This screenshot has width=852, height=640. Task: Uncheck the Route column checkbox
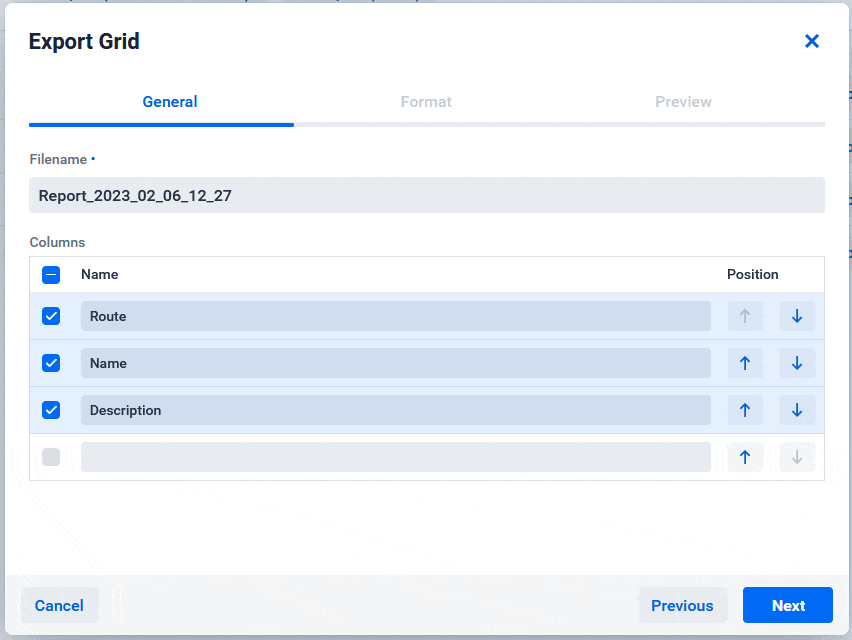51,316
